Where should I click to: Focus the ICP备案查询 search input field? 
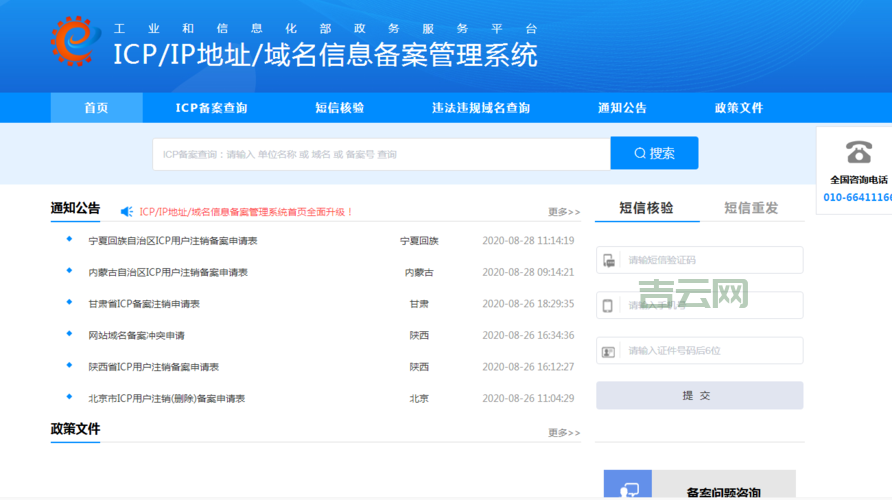381,154
